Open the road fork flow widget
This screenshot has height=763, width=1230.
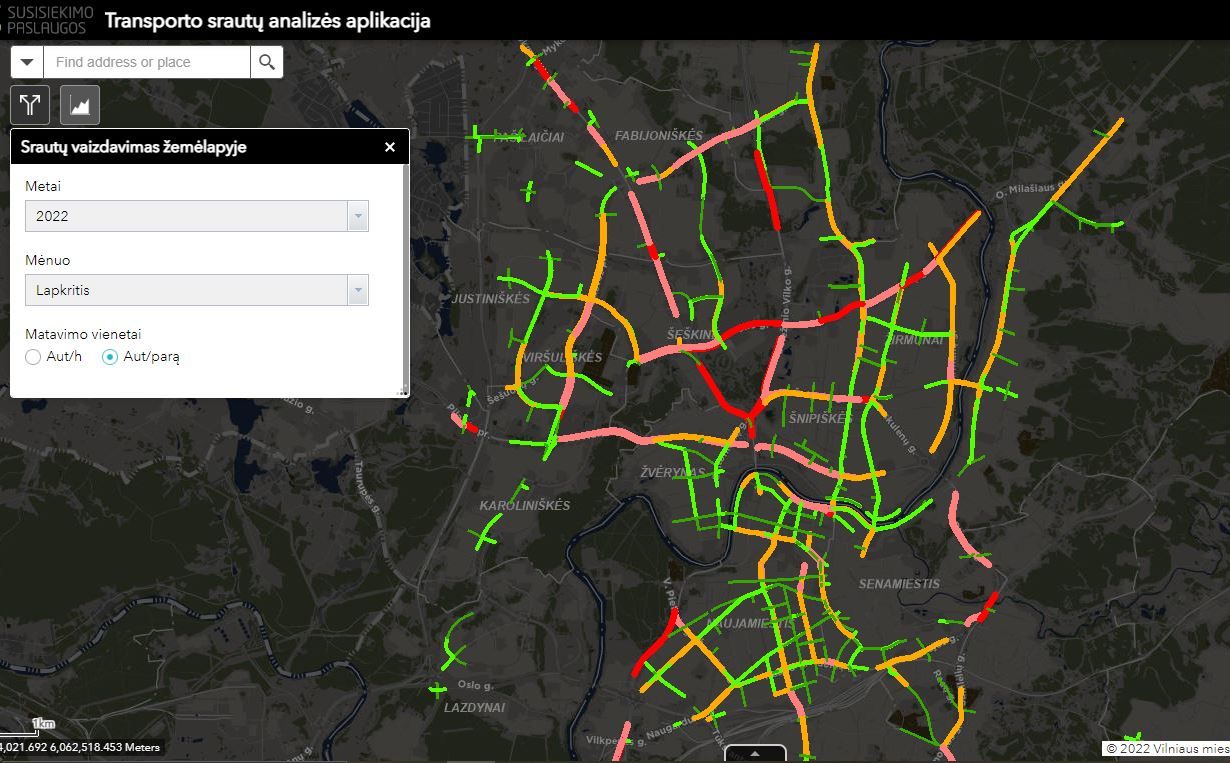click(x=30, y=105)
